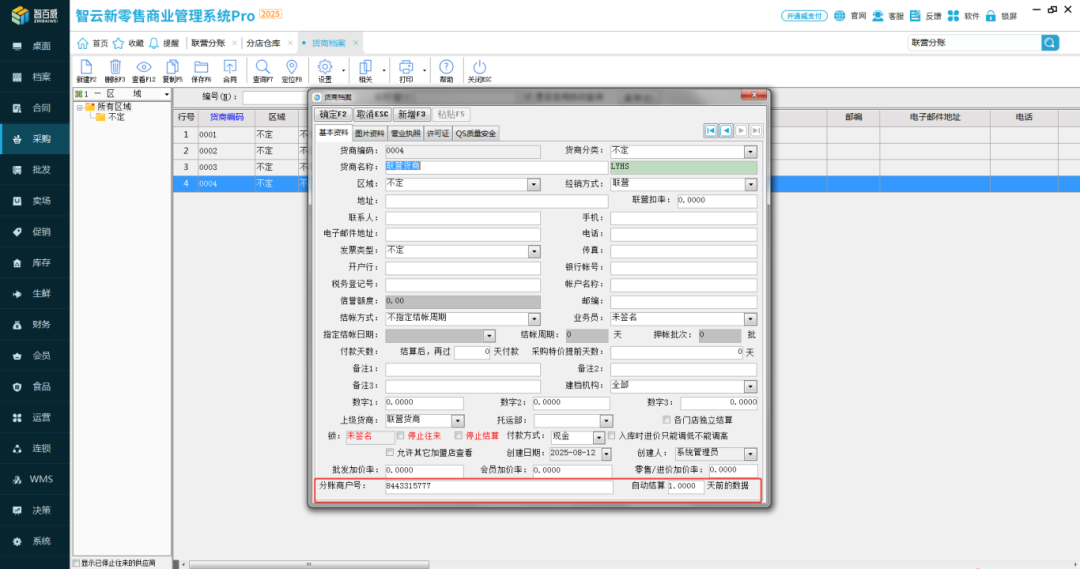
Task: Open 桌面 in the left sidebar
Action: click(34, 46)
